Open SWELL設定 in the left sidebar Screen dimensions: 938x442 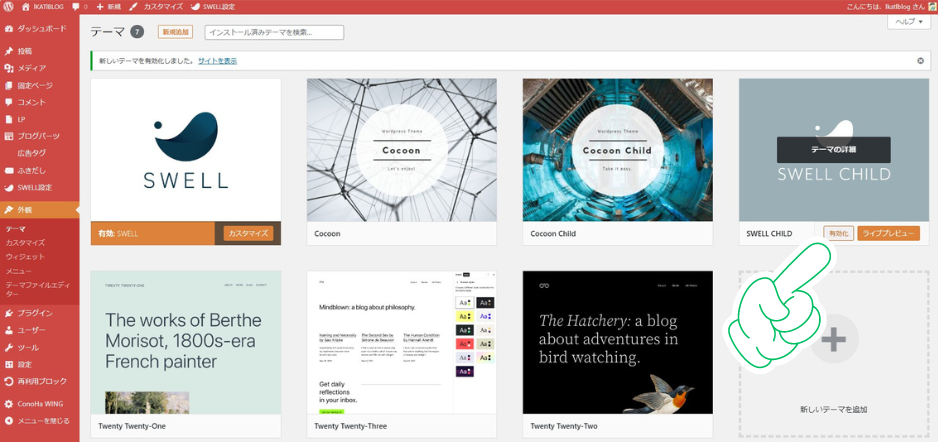click(39, 187)
